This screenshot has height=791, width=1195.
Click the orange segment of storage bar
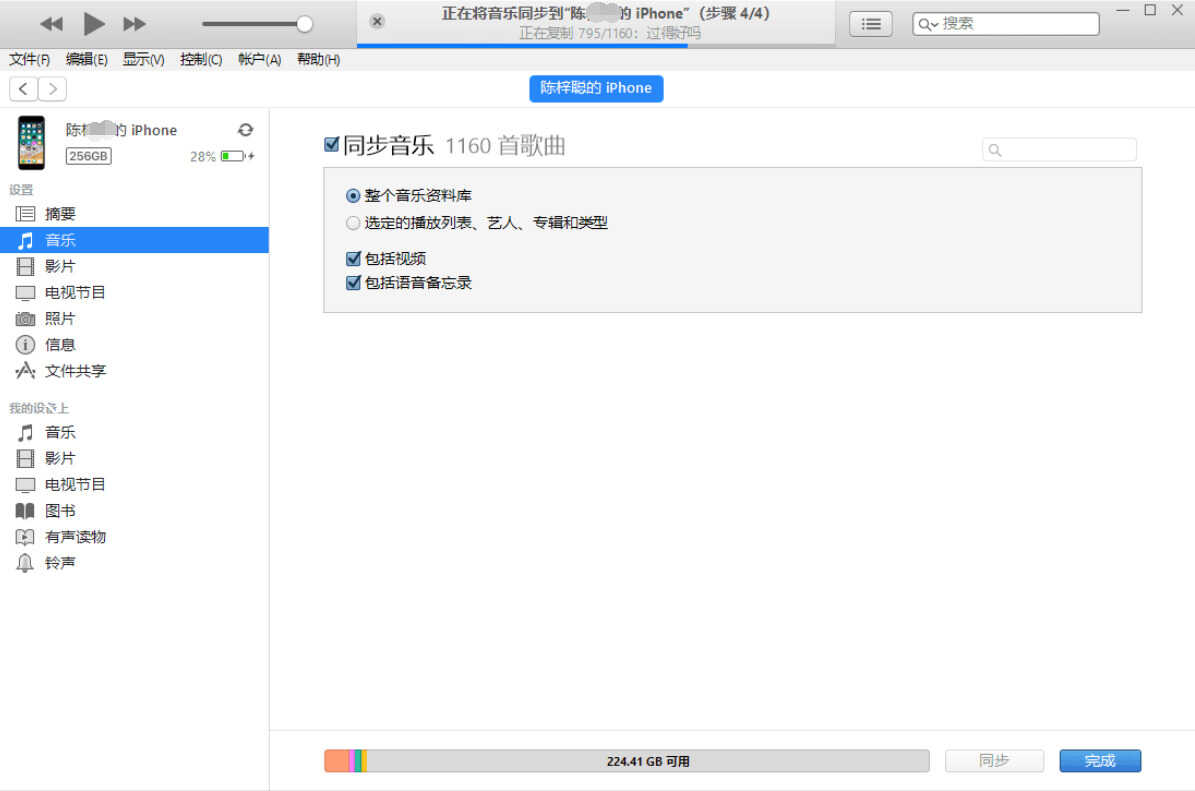(x=336, y=761)
